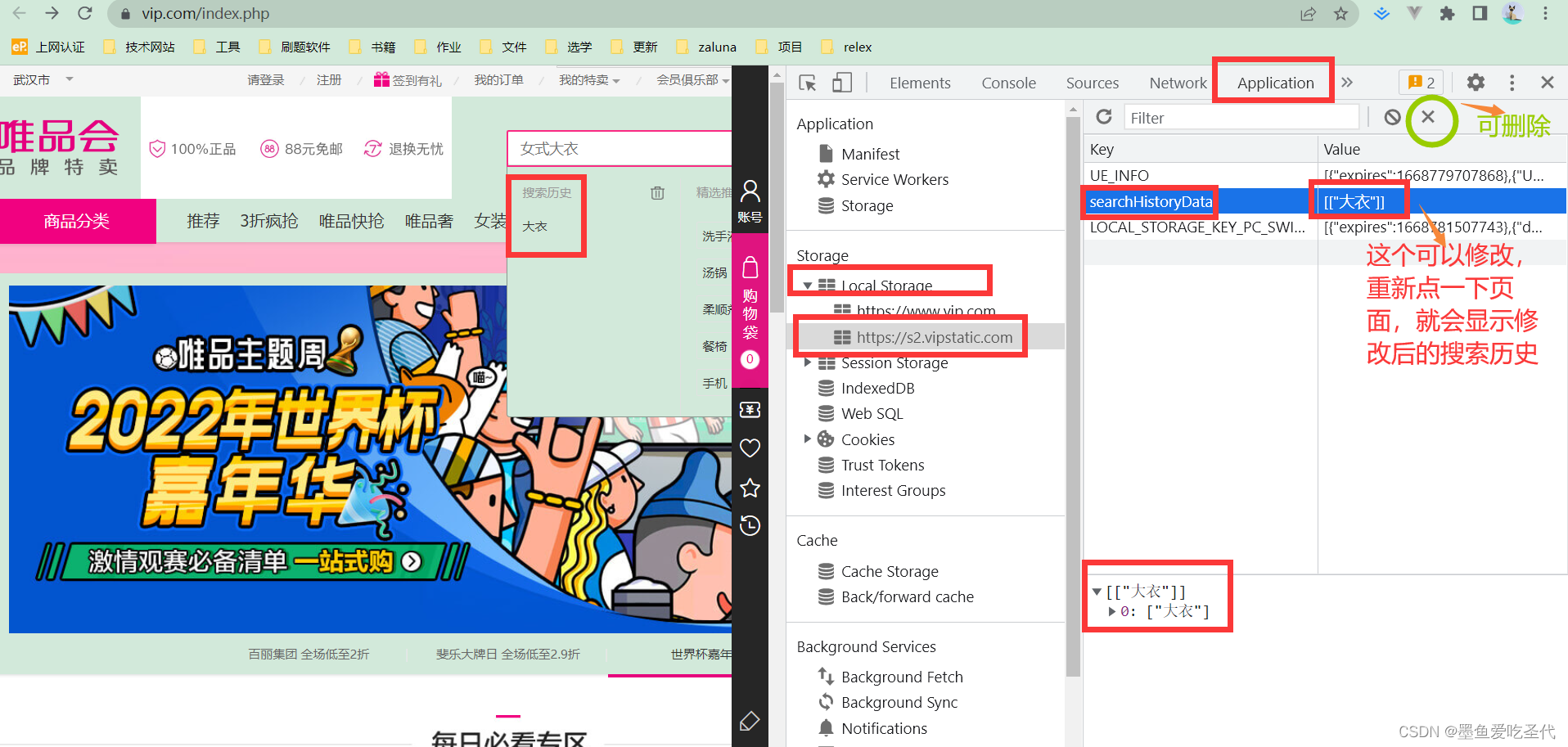Open the 武汉市 city dropdown

tap(43, 79)
